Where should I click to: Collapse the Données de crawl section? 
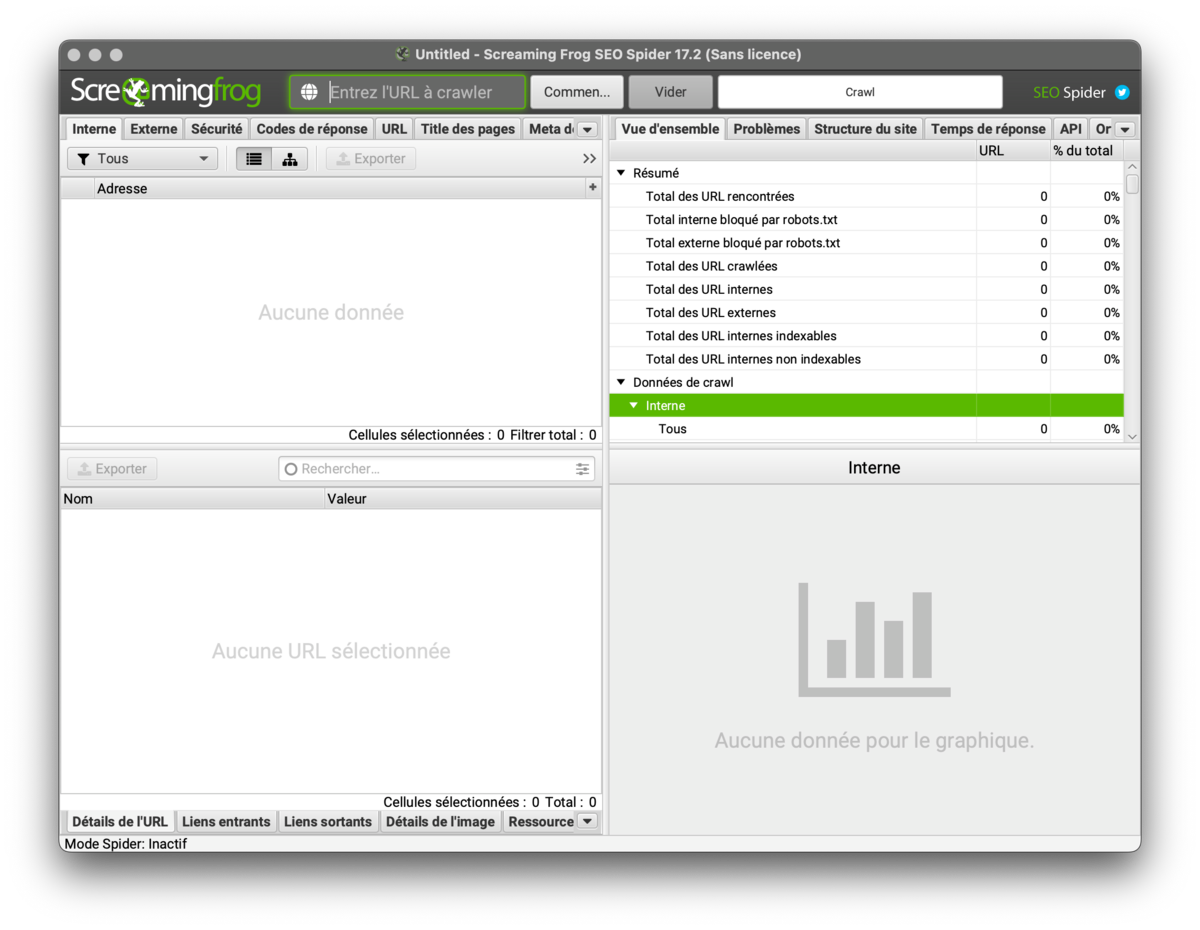click(x=621, y=382)
